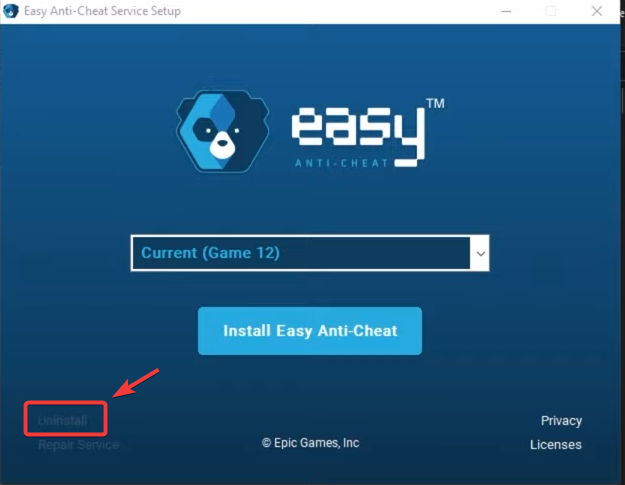Click the TM trademark symbol

(x=435, y=104)
